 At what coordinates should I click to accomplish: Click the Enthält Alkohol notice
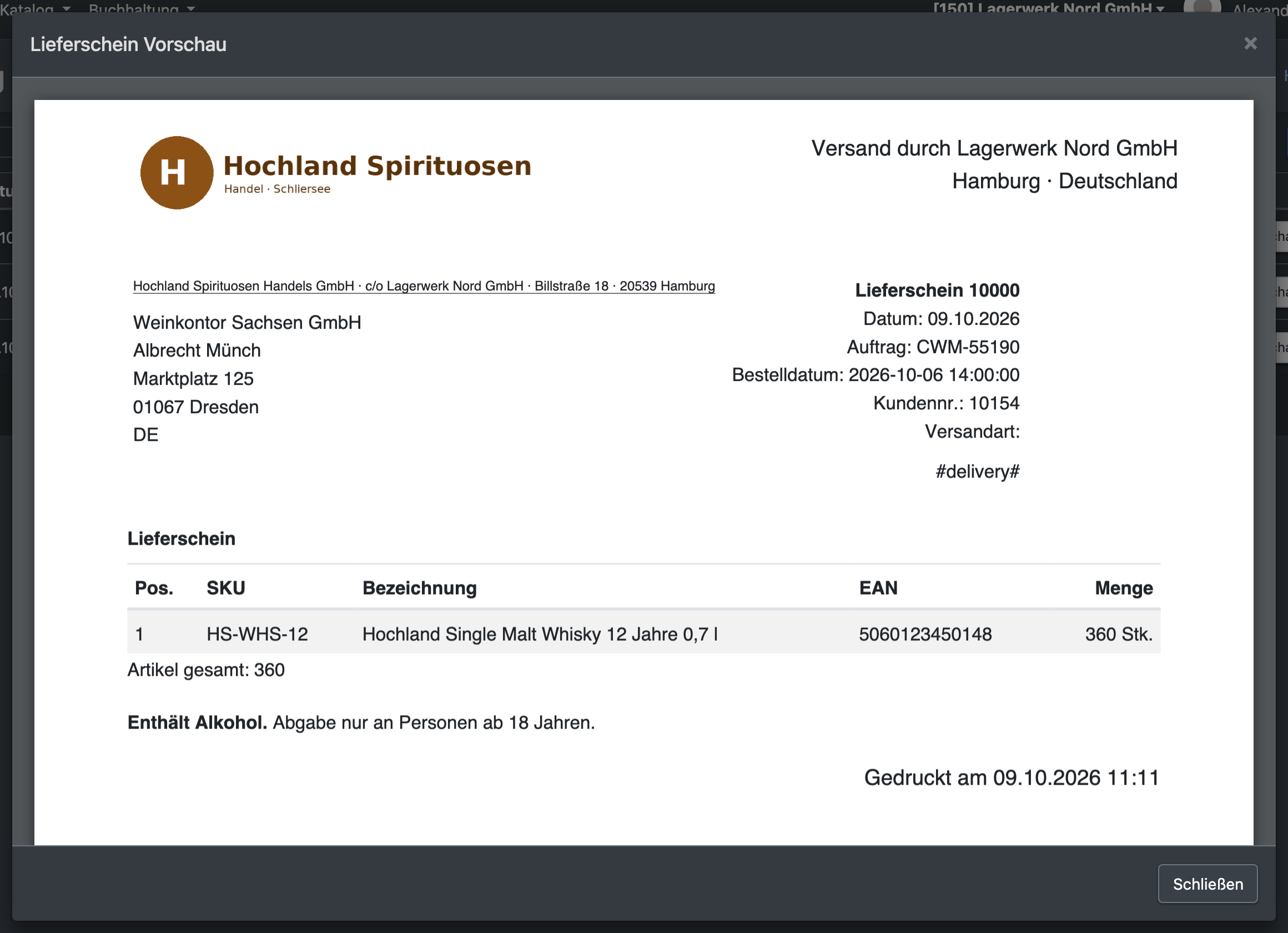coord(361,722)
